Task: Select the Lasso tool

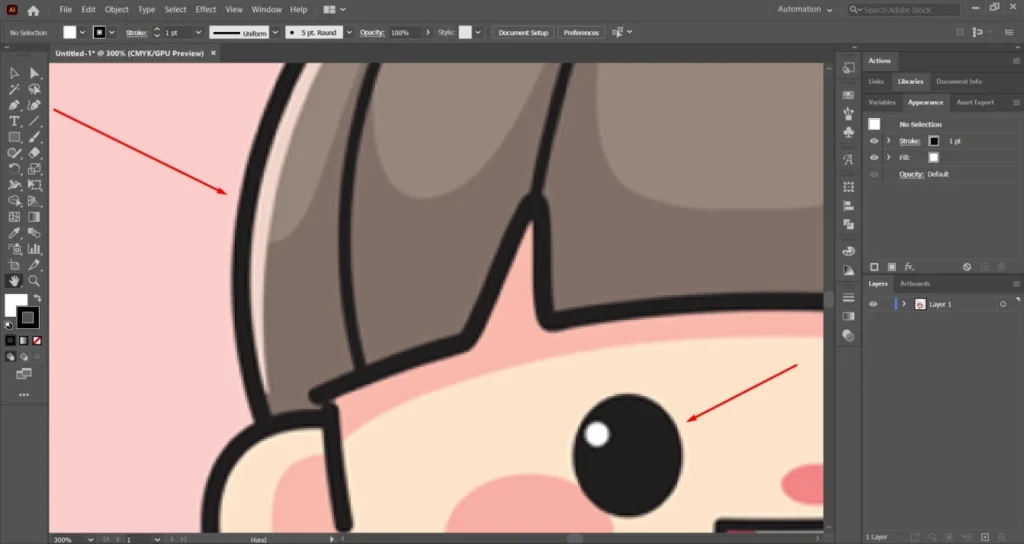Action: point(34,89)
